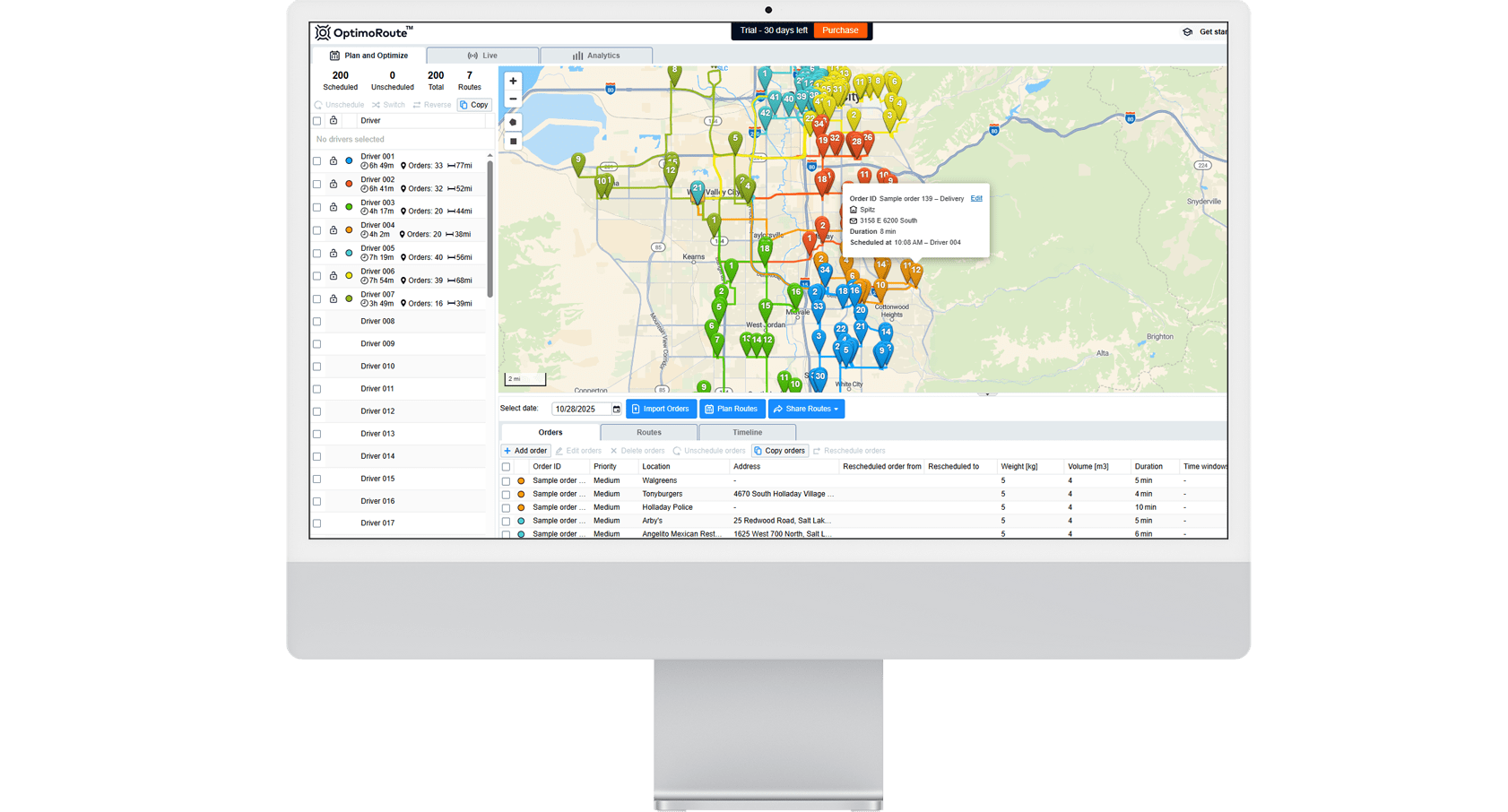The height and width of the screenshot is (812, 1508).
Task: Click the teal map pin numbered 21
Action: tap(698, 192)
